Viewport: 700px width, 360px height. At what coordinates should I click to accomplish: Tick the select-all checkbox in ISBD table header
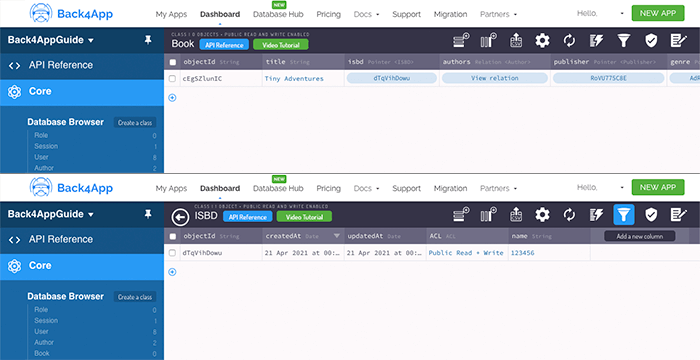[x=173, y=237]
